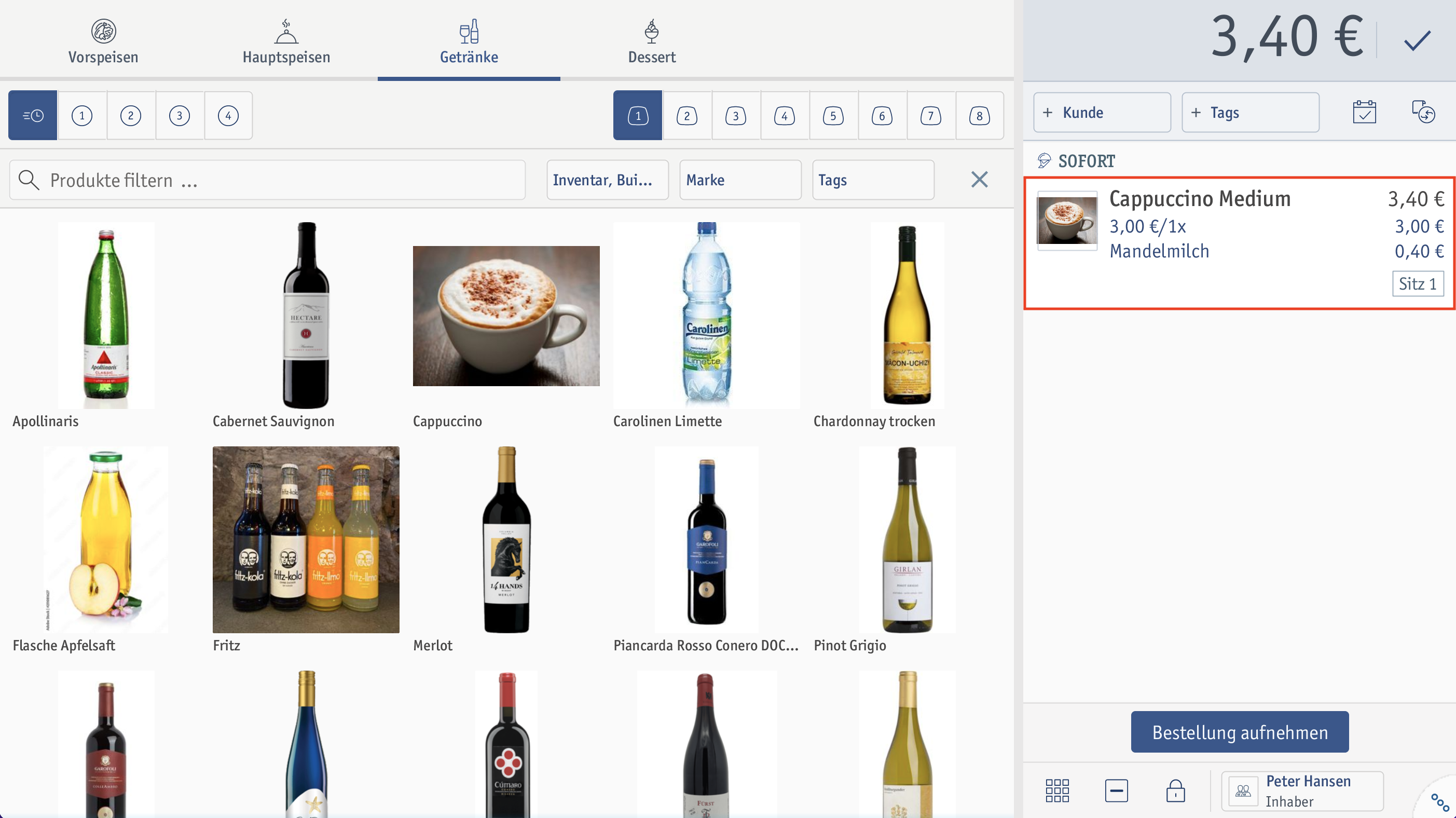Select the Chardonnay trocken product

point(906,325)
